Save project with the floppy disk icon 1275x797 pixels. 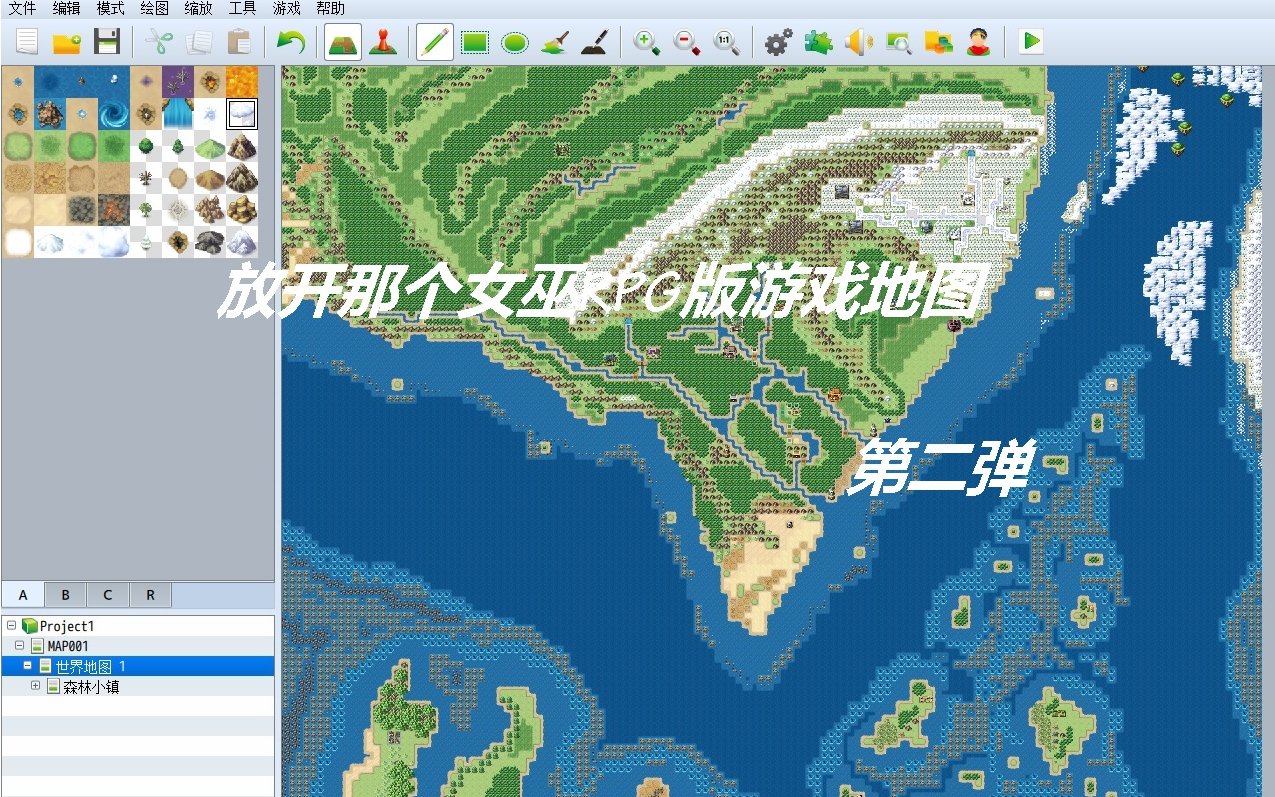pyautogui.click(x=107, y=42)
